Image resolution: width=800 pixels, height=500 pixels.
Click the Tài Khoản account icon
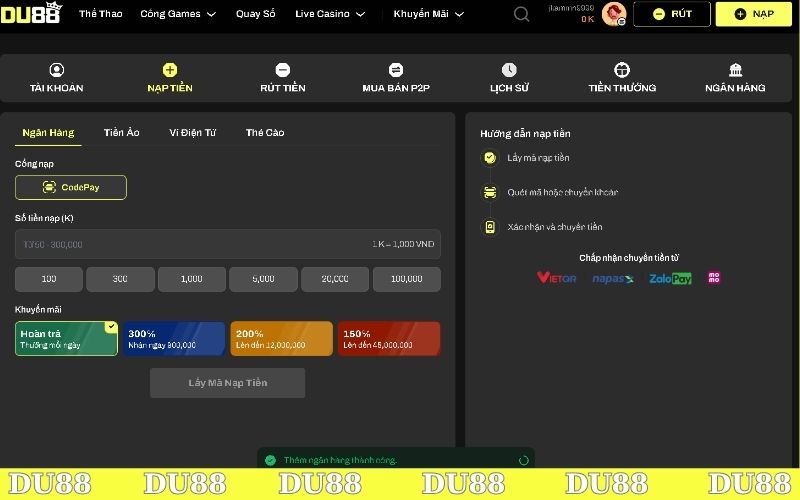(57, 70)
